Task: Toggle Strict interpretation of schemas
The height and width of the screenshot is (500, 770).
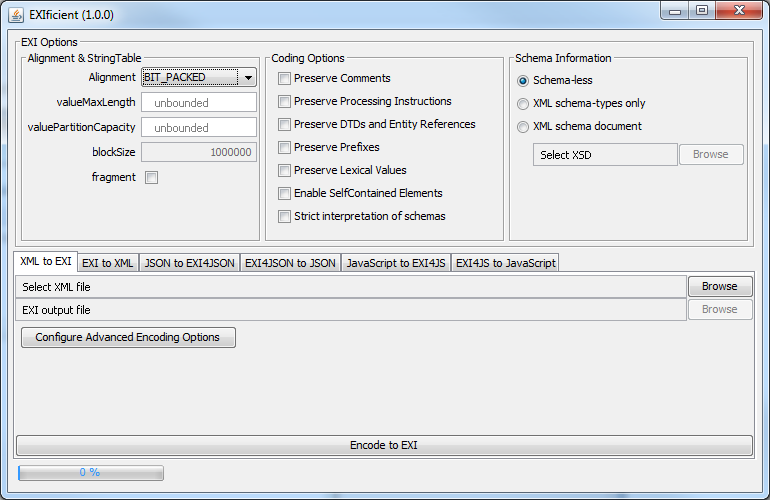Action: [284, 217]
